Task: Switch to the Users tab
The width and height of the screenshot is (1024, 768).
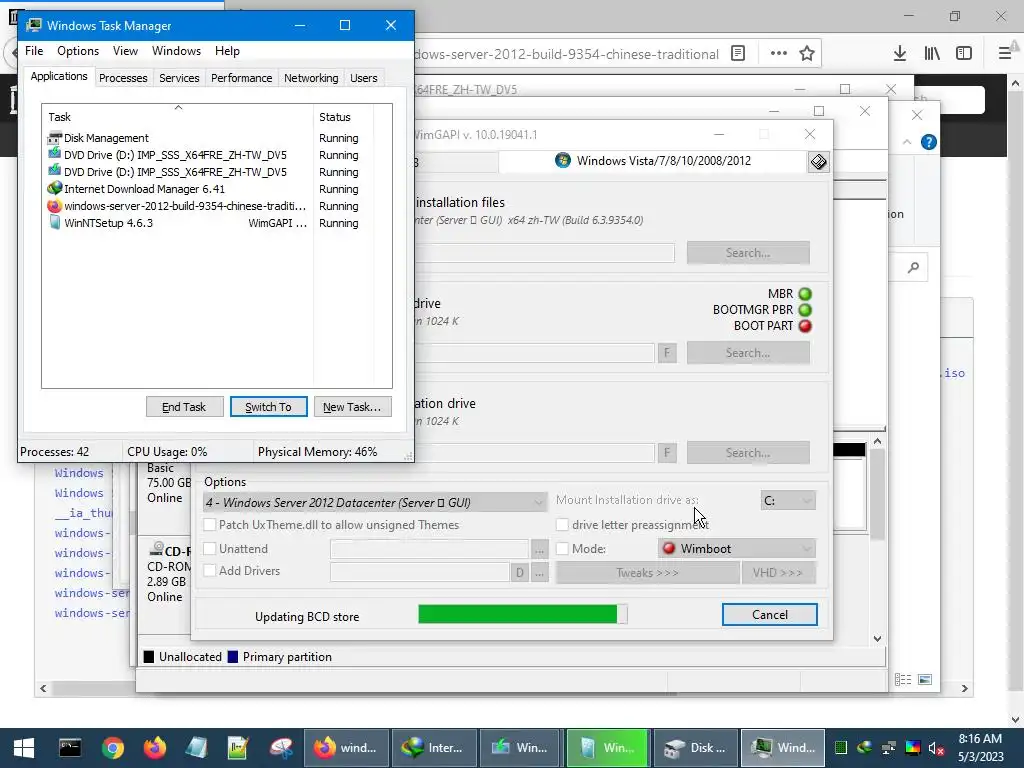Action: pyautogui.click(x=363, y=78)
